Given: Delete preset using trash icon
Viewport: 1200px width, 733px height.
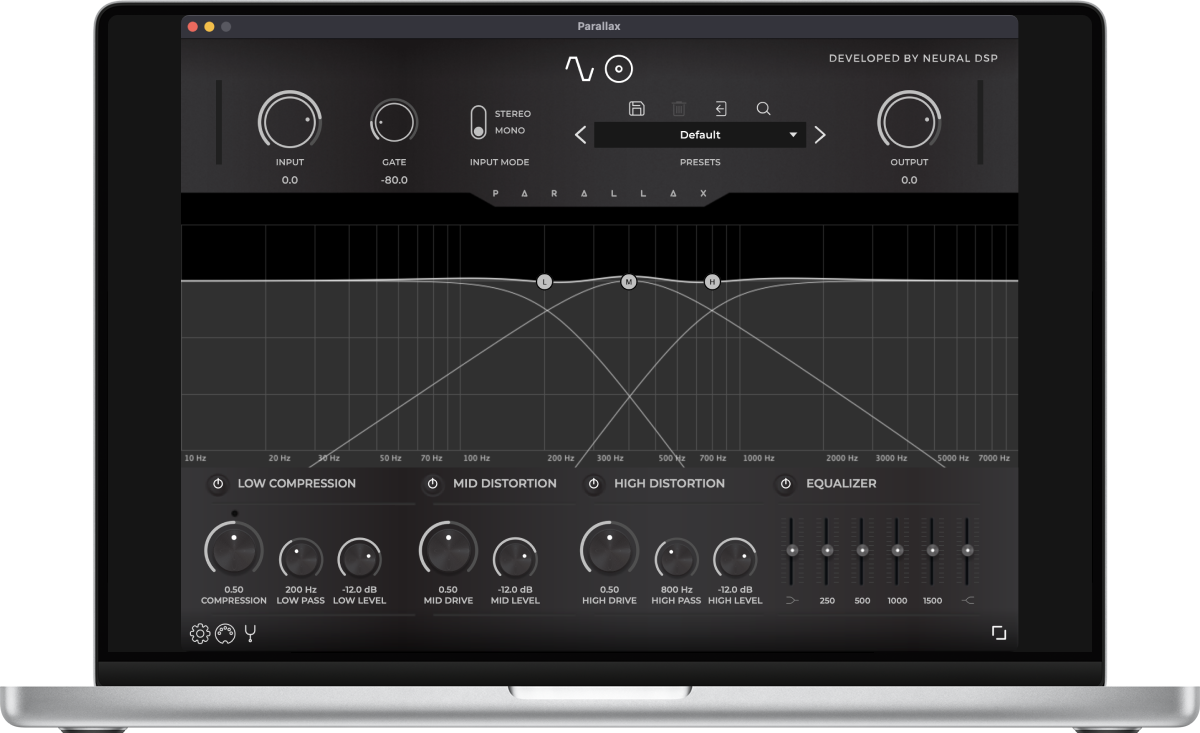Looking at the screenshot, I should click(x=678, y=108).
